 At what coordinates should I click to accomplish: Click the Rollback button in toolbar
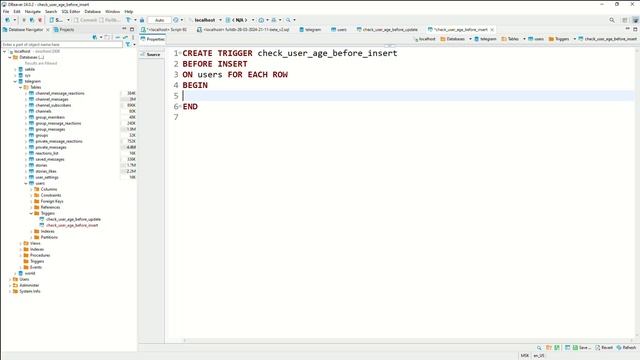[x=110, y=20]
